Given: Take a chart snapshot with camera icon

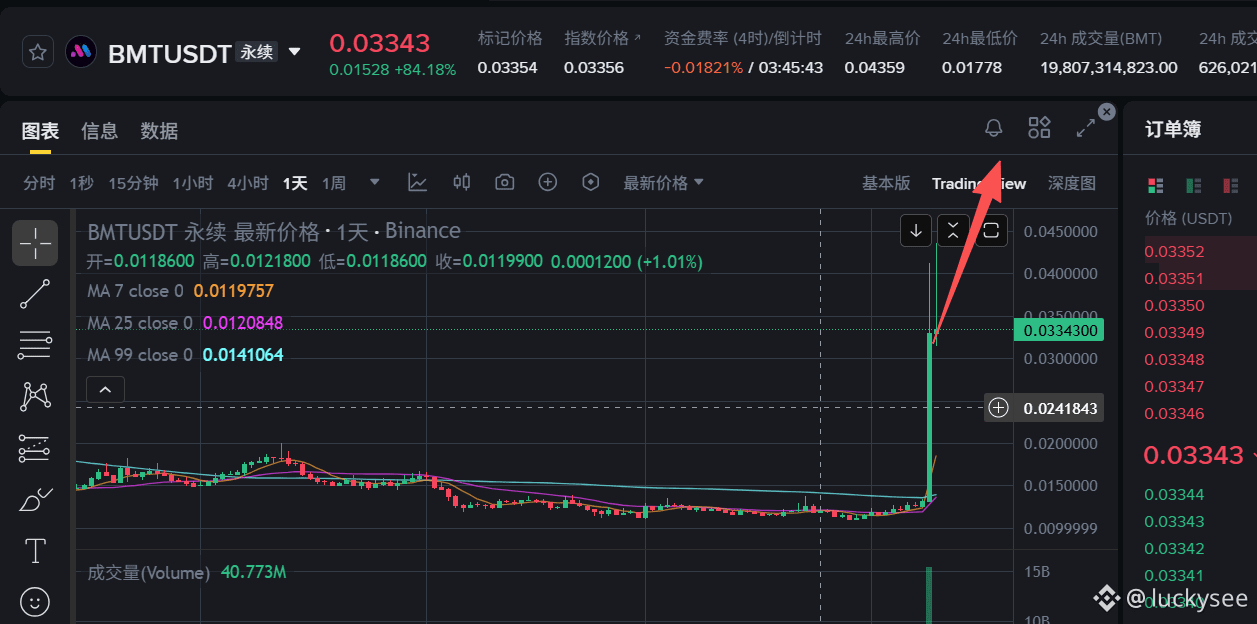Looking at the screenshot, I should pyautogui.click(x=505, y=182).
